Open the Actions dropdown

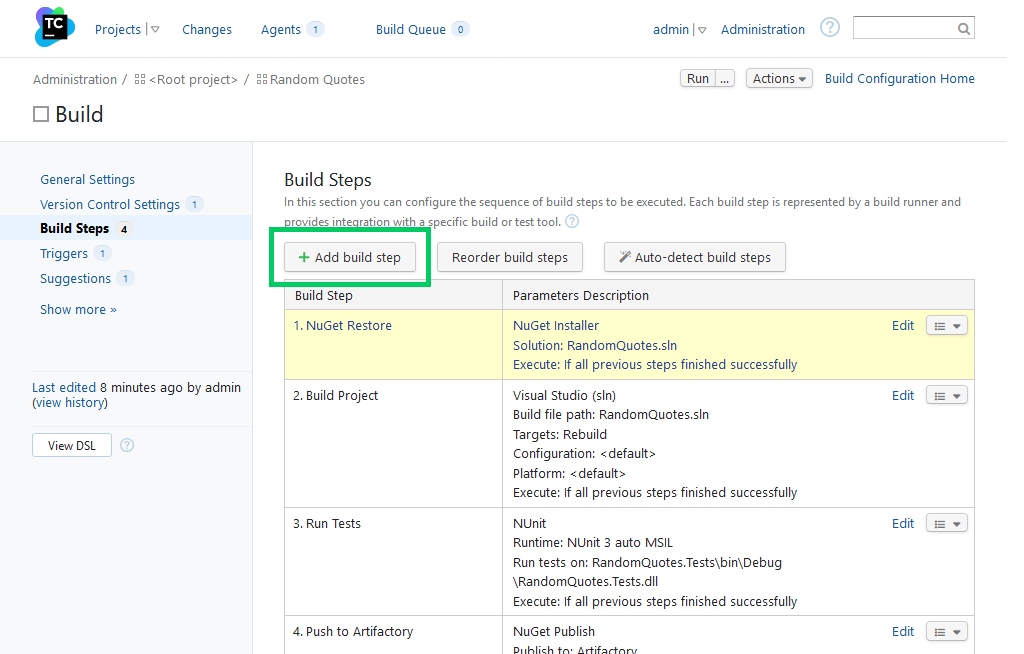coord(779,78)
